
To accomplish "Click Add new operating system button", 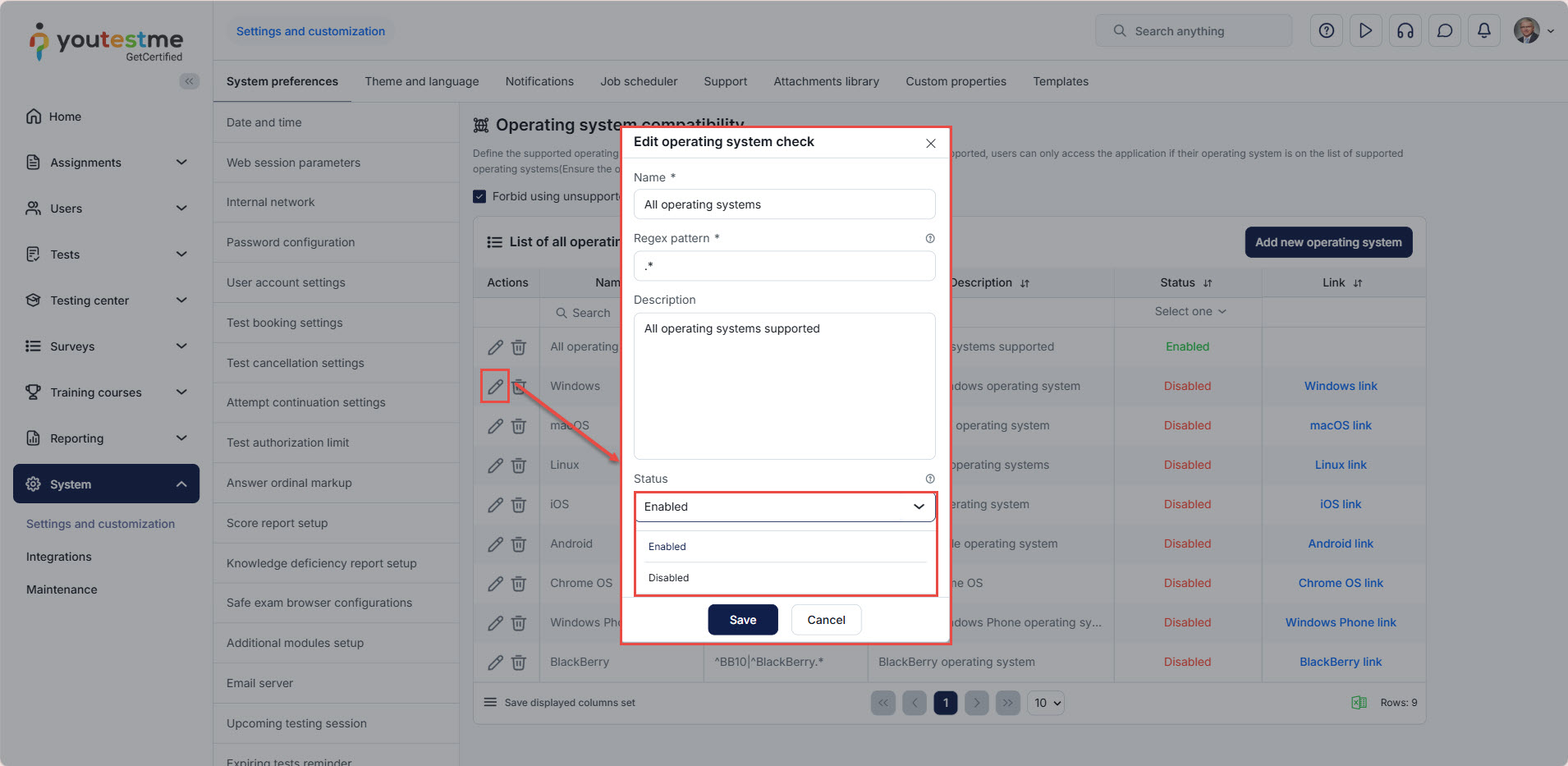I will click(1327, 242).
